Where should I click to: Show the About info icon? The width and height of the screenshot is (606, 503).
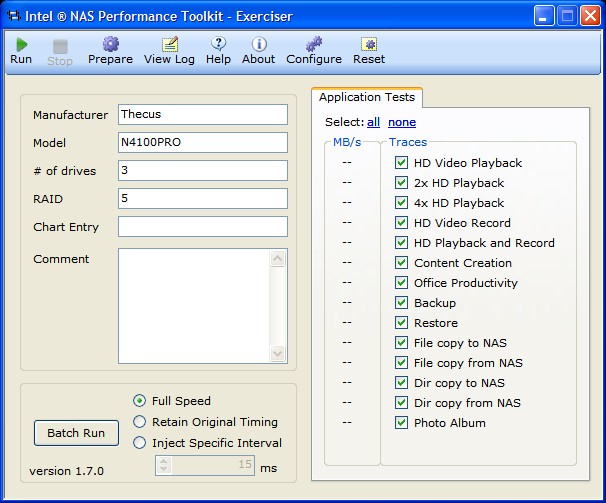[x=259, y=44]
